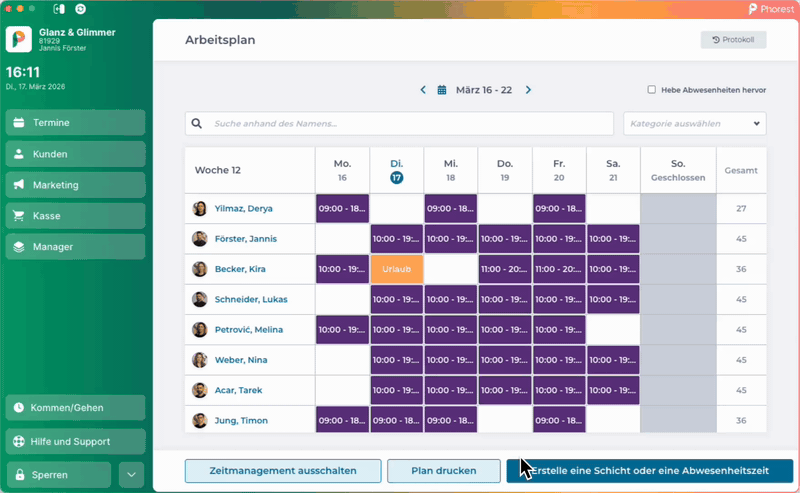The image size is (800, 493).
Task: Expand the chevron next to Sperren
Action: click(131, 474)
